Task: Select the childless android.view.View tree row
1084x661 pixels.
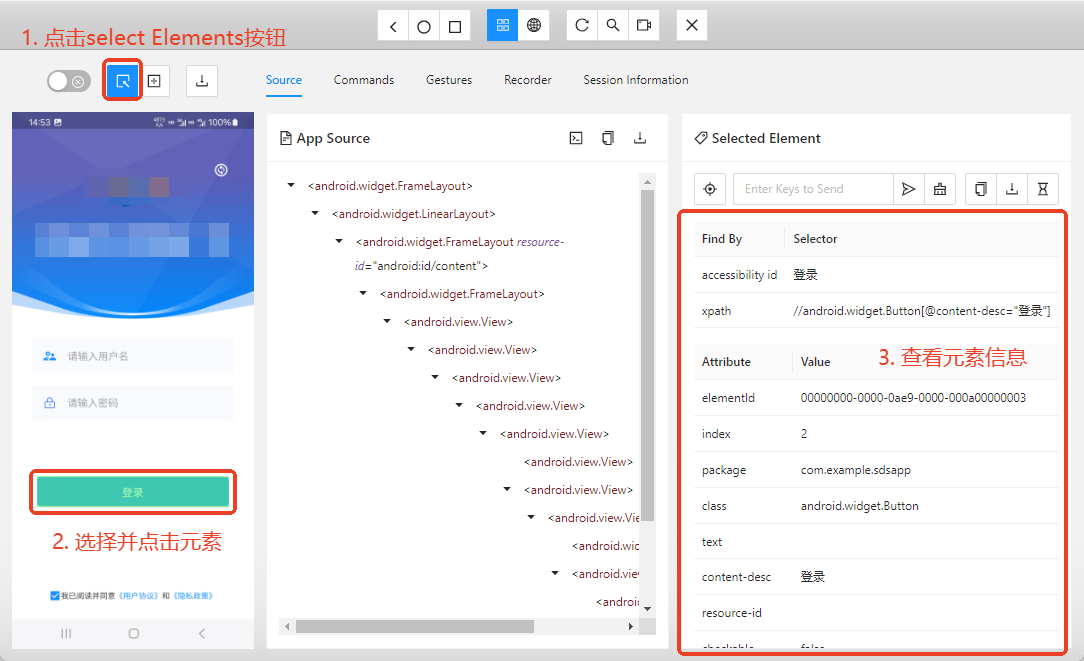Action: [578, 462]
